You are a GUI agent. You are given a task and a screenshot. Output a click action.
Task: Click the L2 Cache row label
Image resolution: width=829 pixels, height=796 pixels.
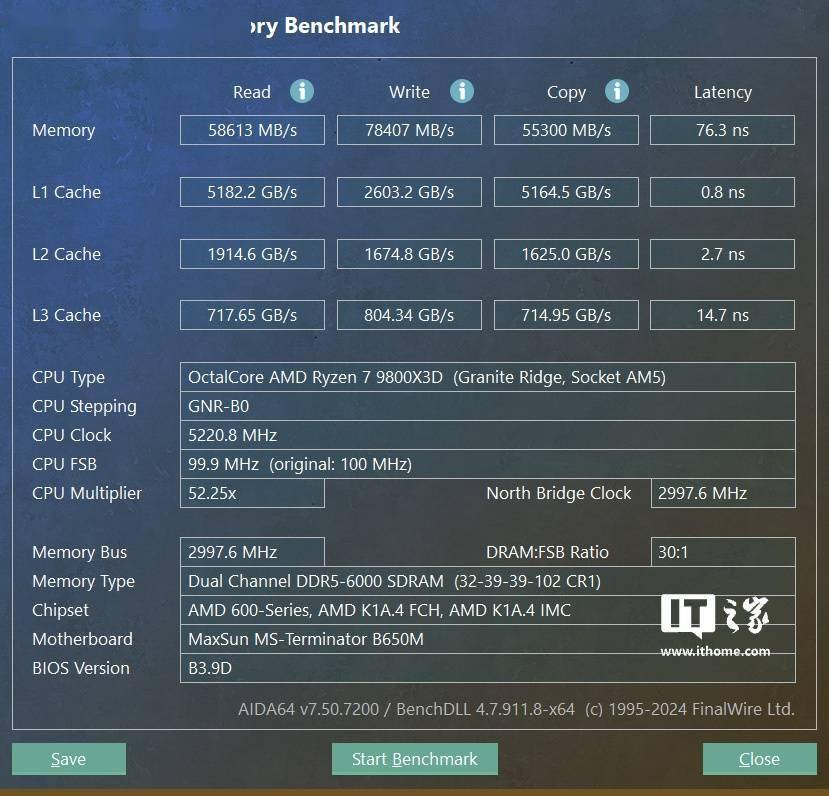point(67,254)
